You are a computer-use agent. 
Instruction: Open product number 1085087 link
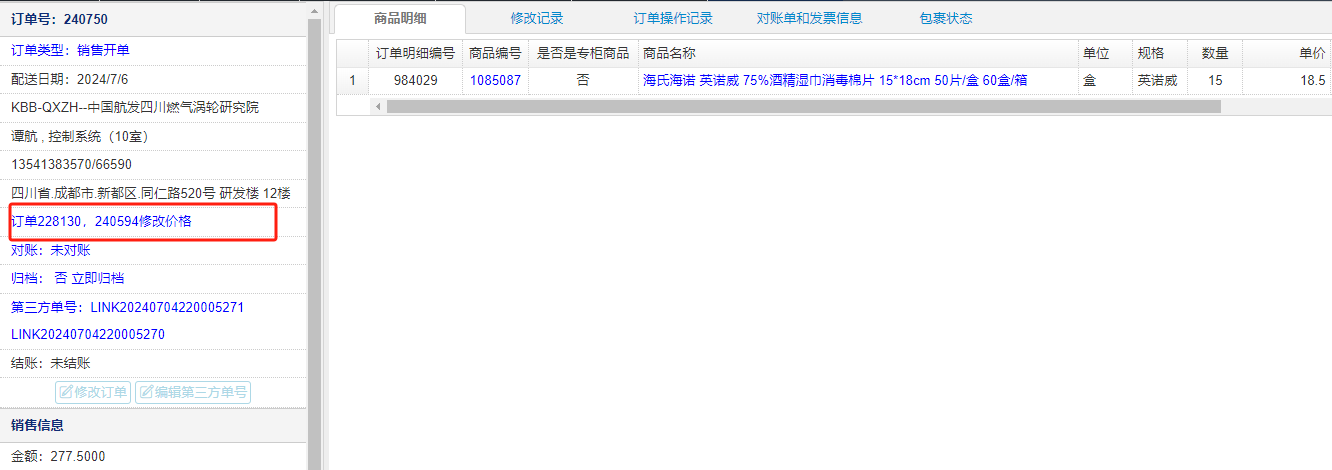click(495, 80)
